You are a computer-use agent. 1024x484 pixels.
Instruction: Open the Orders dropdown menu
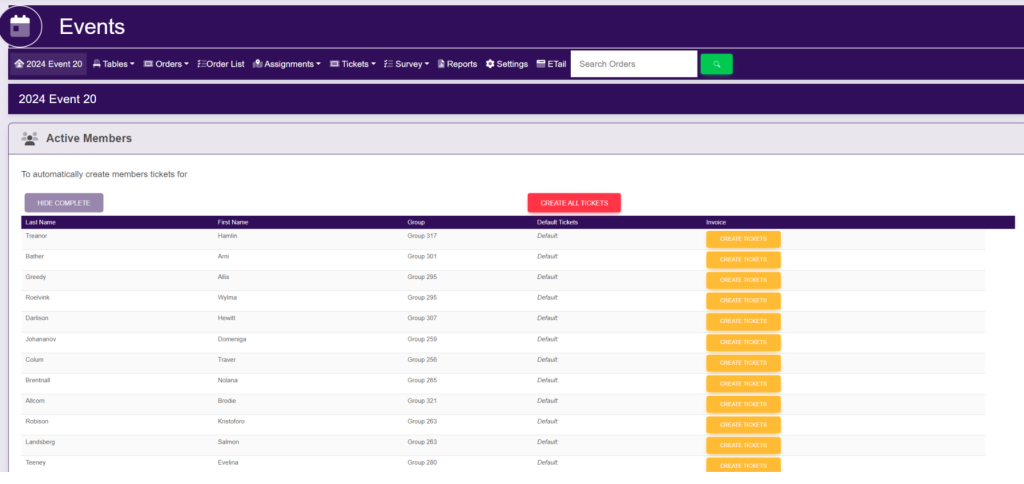coord(166,64)
